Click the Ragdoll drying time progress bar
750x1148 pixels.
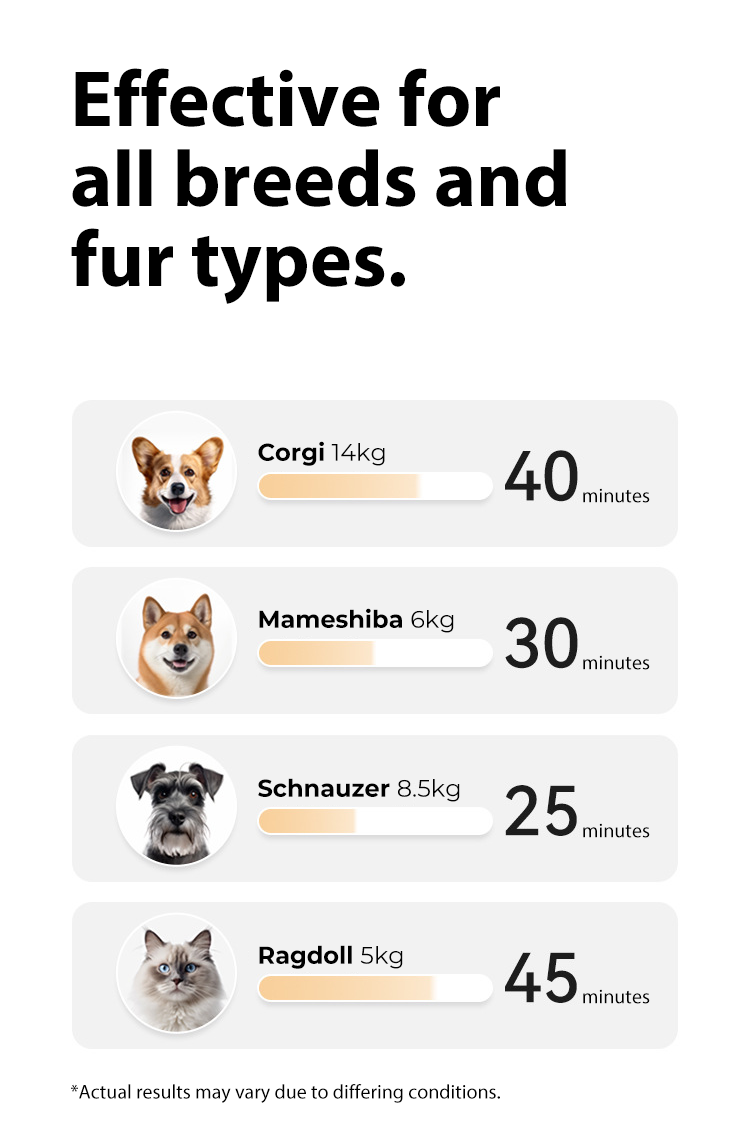375,988
